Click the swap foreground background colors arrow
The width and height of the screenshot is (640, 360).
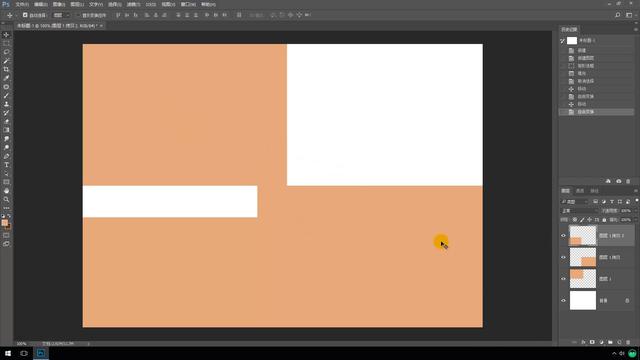[x=9, y=216]
